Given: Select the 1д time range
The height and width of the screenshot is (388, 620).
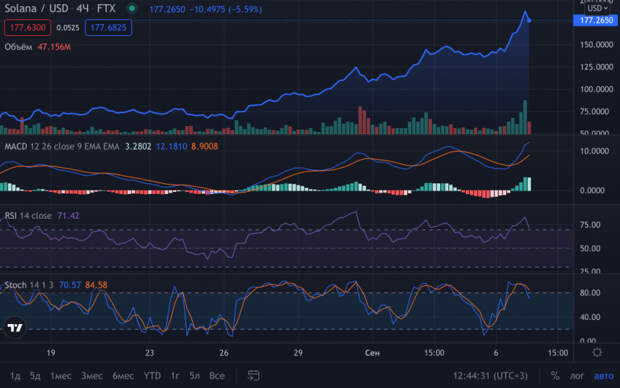Looking at the screenshot, I should pyautogui.click(x=15, y=376).
